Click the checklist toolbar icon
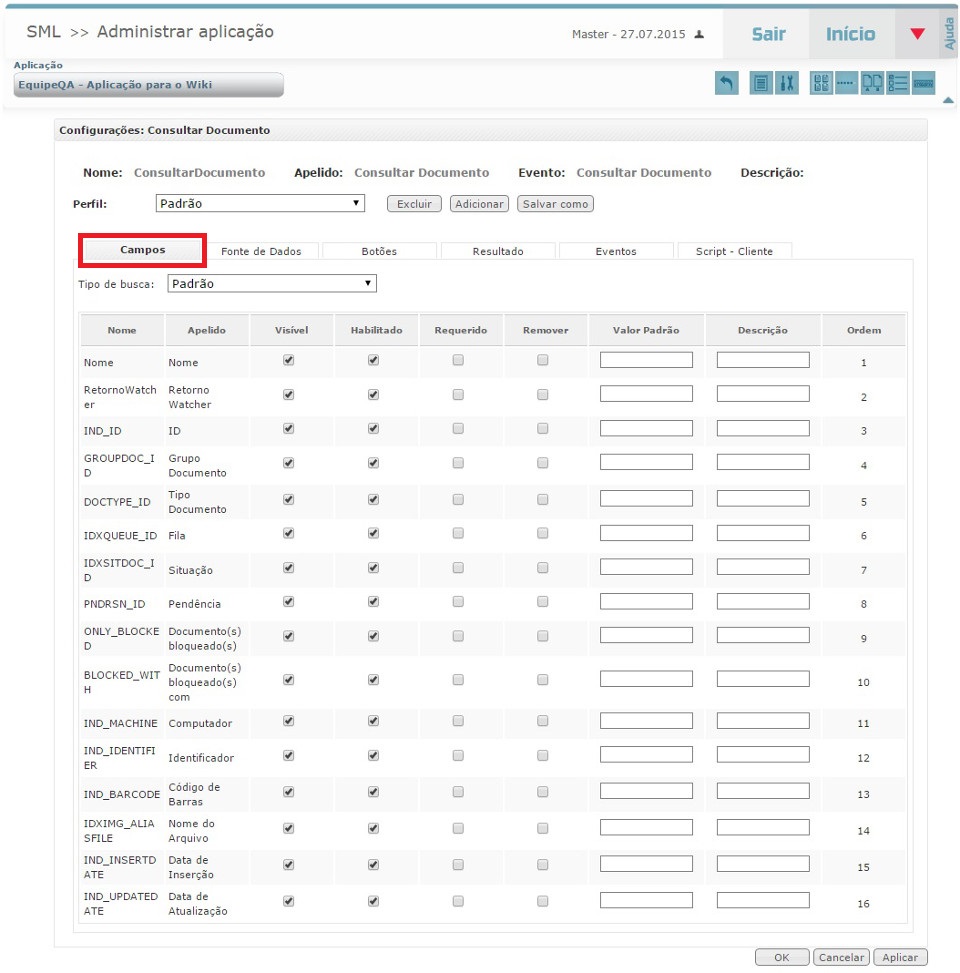The height and width of the screenshot is (973, 960). [x=897, y=85]
